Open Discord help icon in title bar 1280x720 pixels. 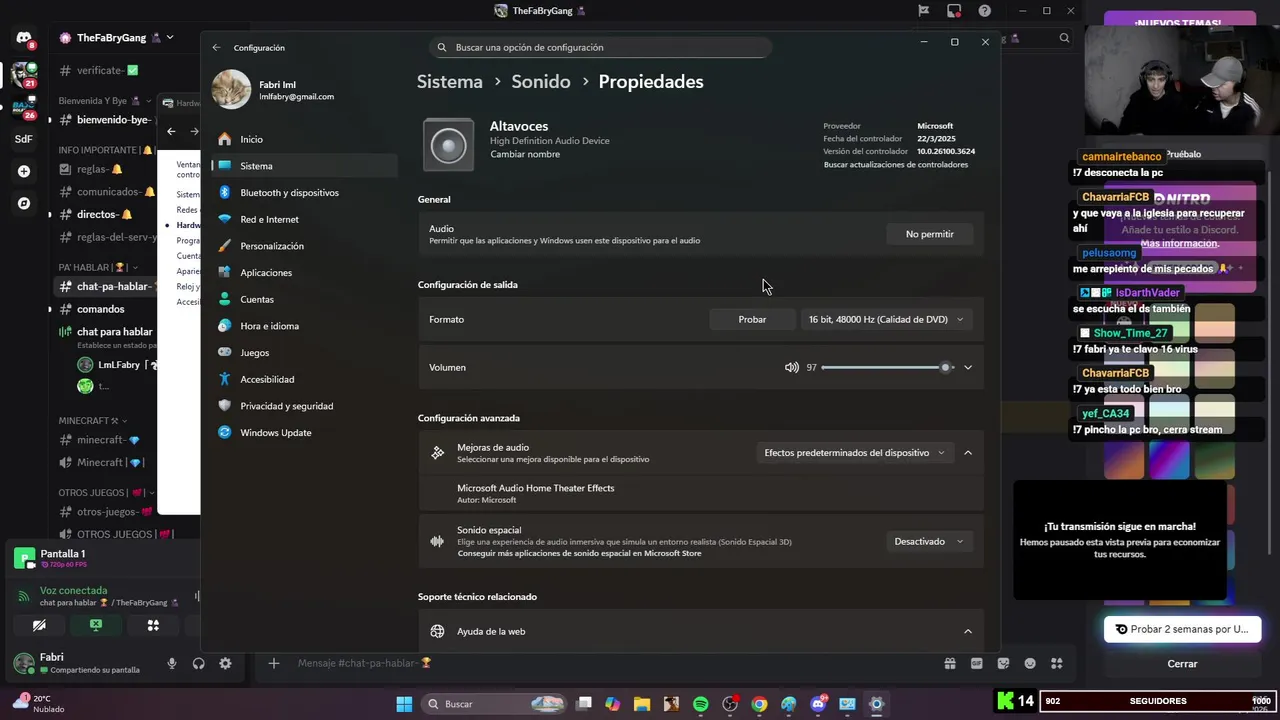point(985,11)
